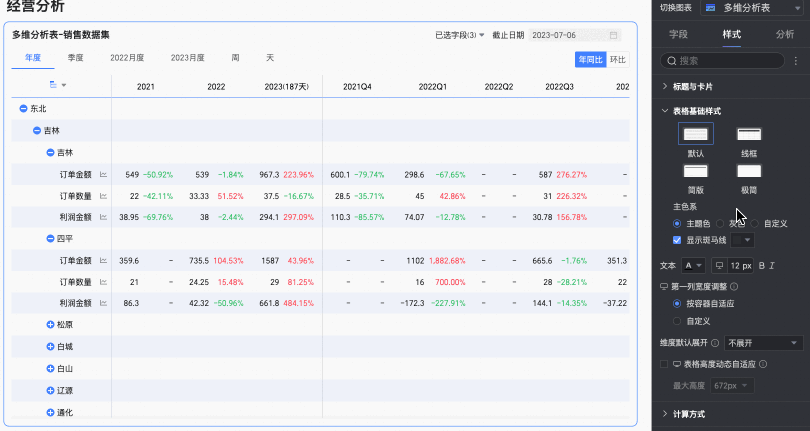This screenshot has height=431, width=810.
Task: Open the 维度默认展开 dropdown
Action: click(764, 343)
